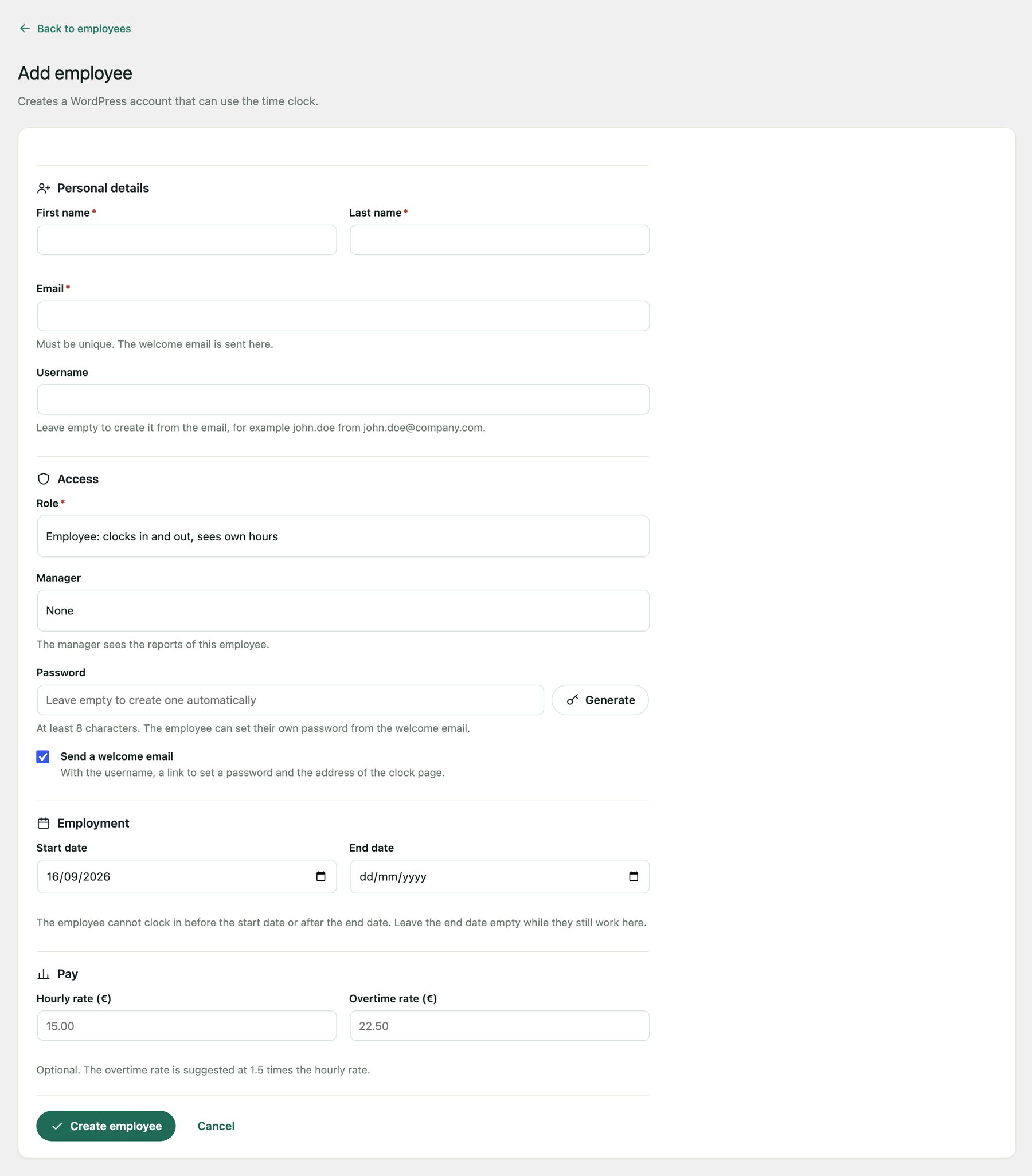This screenshot has width=1032, height=1176.
Task: Click the Start date field showing 16/09/2026
Action: pos(186,876)
